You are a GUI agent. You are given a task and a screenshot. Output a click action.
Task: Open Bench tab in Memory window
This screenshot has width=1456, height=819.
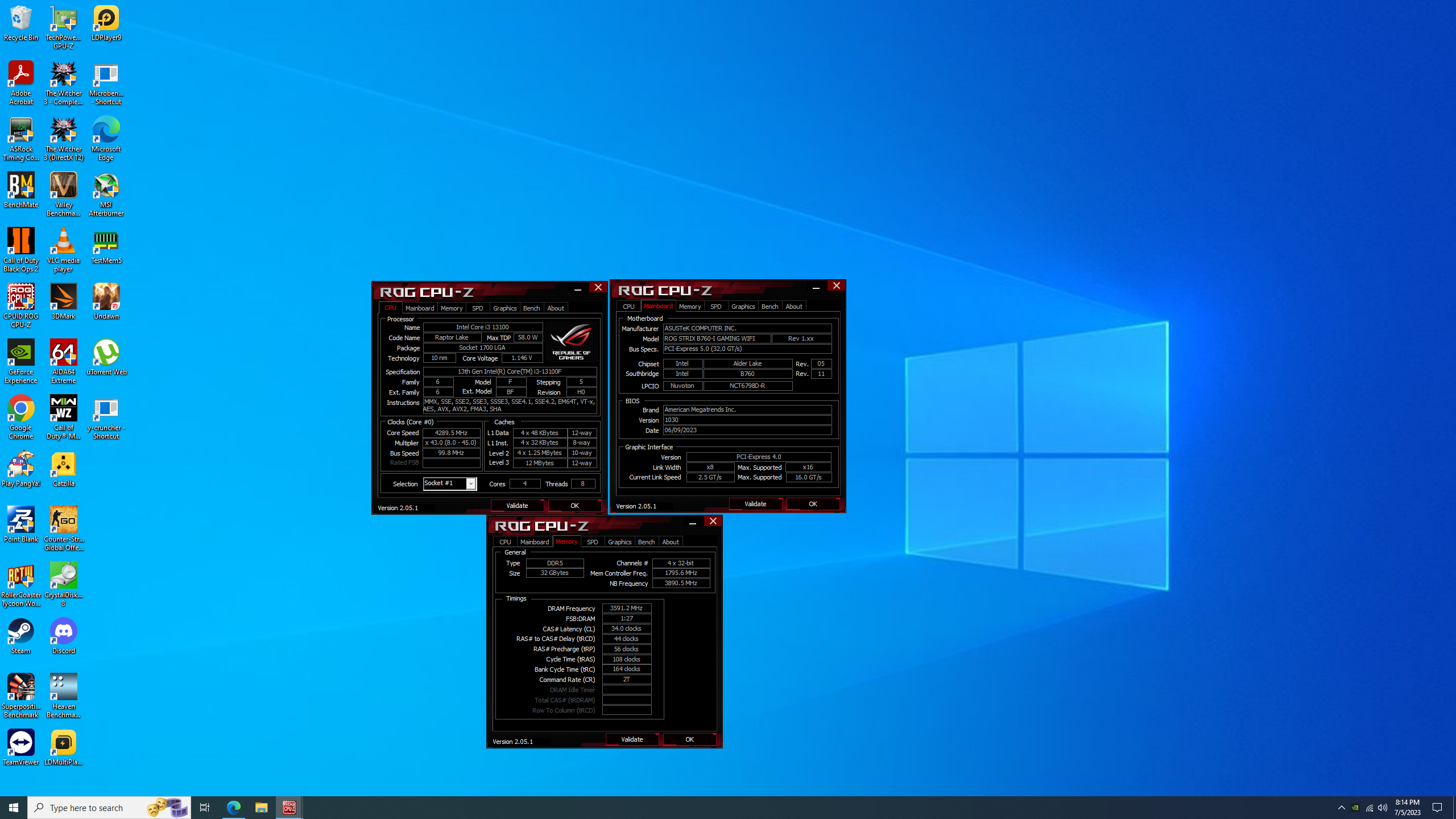(x=646, y=542)
